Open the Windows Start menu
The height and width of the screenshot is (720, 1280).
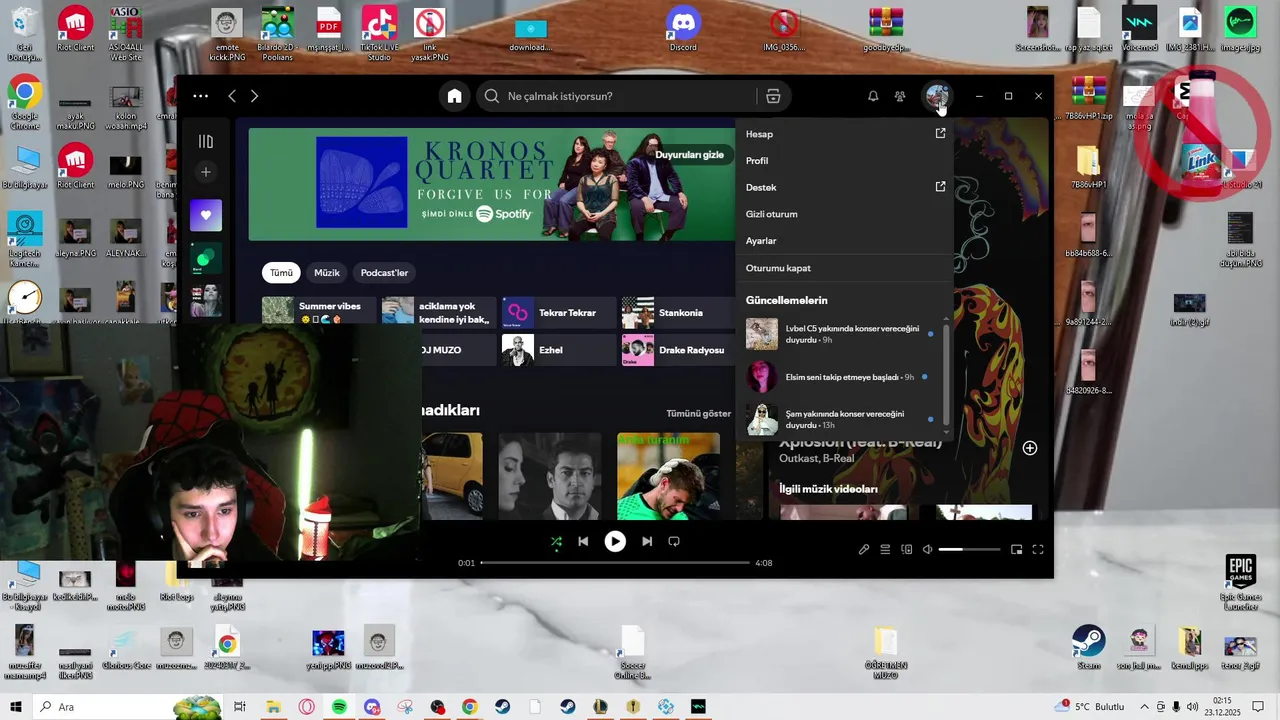coord(15,707)
